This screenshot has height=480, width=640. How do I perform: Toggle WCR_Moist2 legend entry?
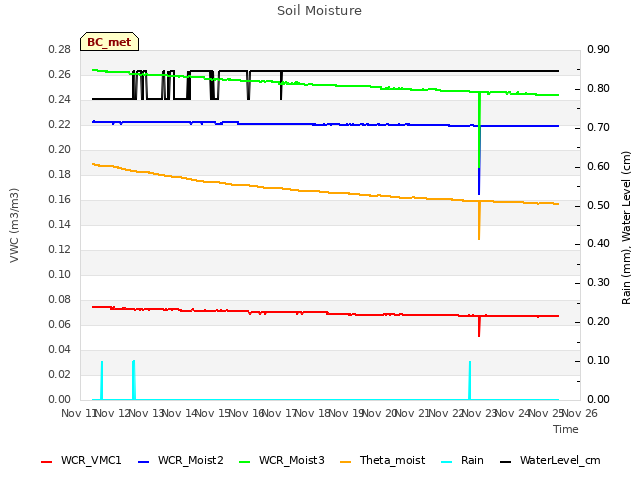tap(181, 460)
